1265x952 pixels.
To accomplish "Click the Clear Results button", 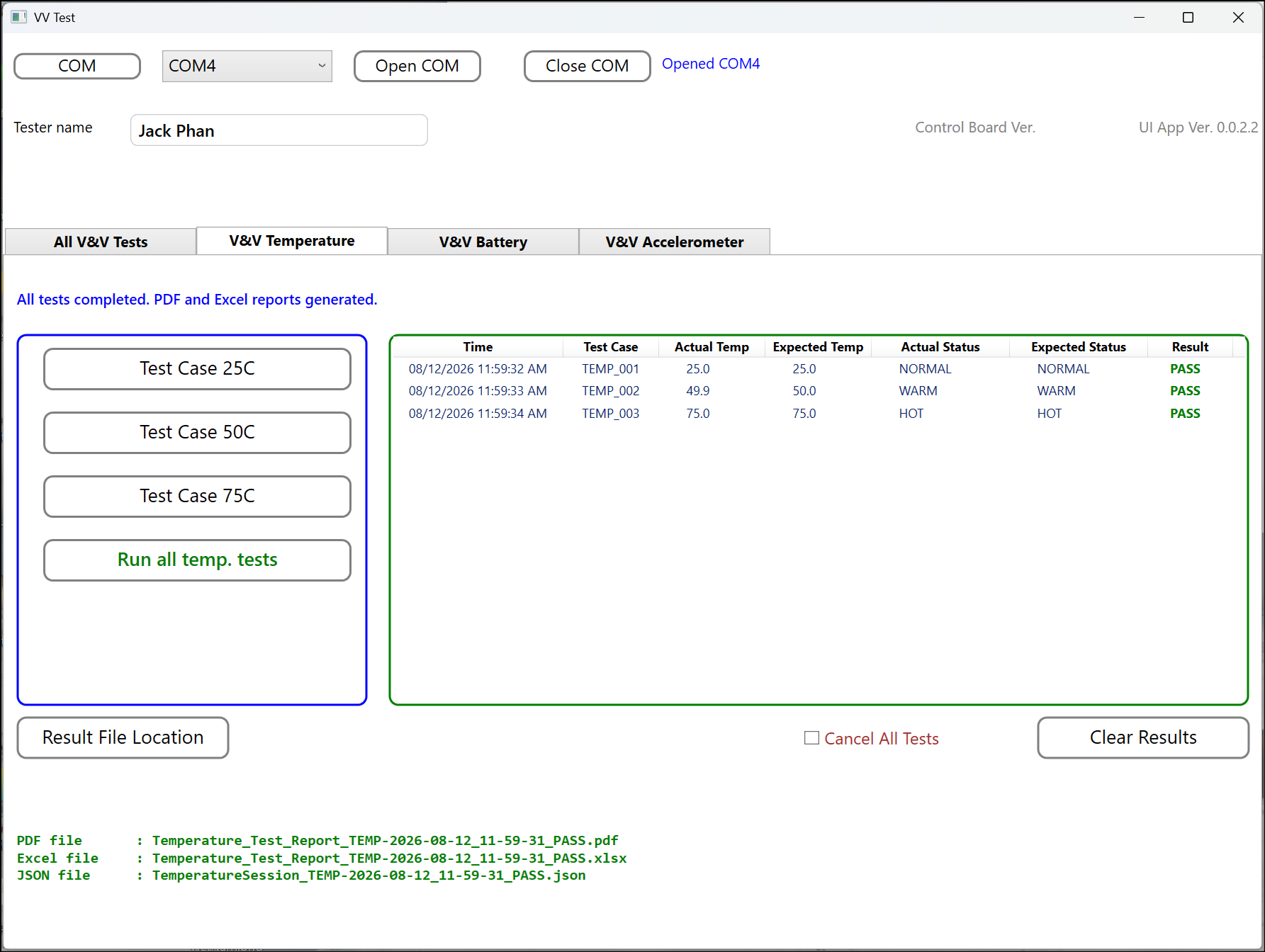I will coord(1143,737).
